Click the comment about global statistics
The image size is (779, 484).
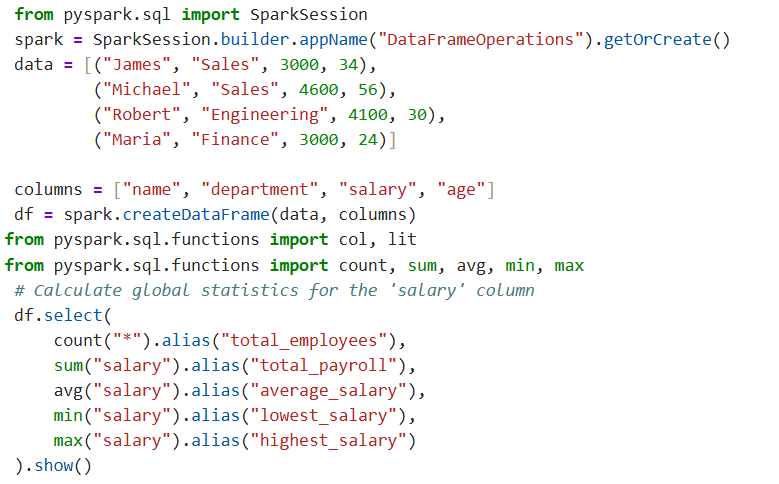tap(274, 290)
